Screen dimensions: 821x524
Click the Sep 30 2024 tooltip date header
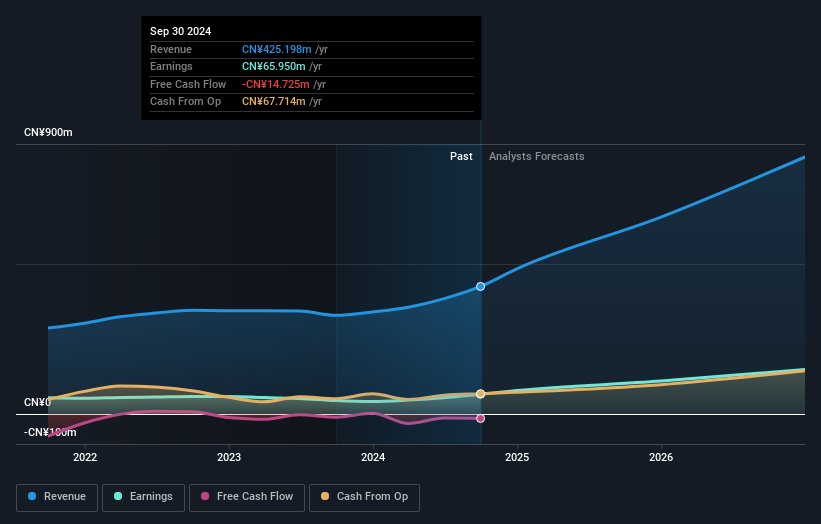coord(181,32)
